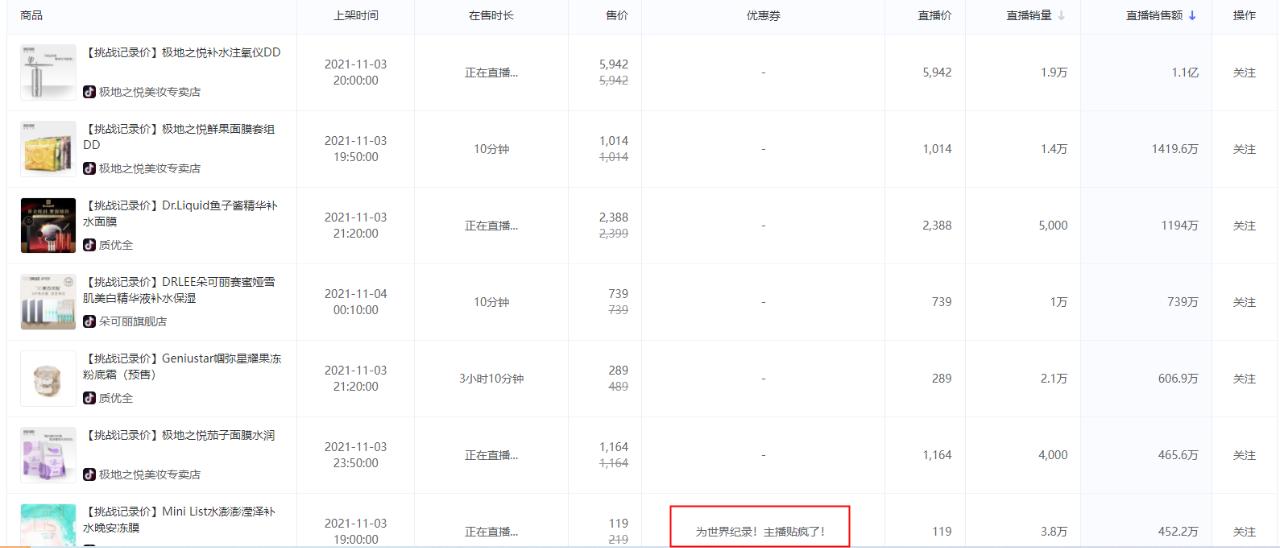Select sales amount 452.2万

click(x=1177, y=532)
